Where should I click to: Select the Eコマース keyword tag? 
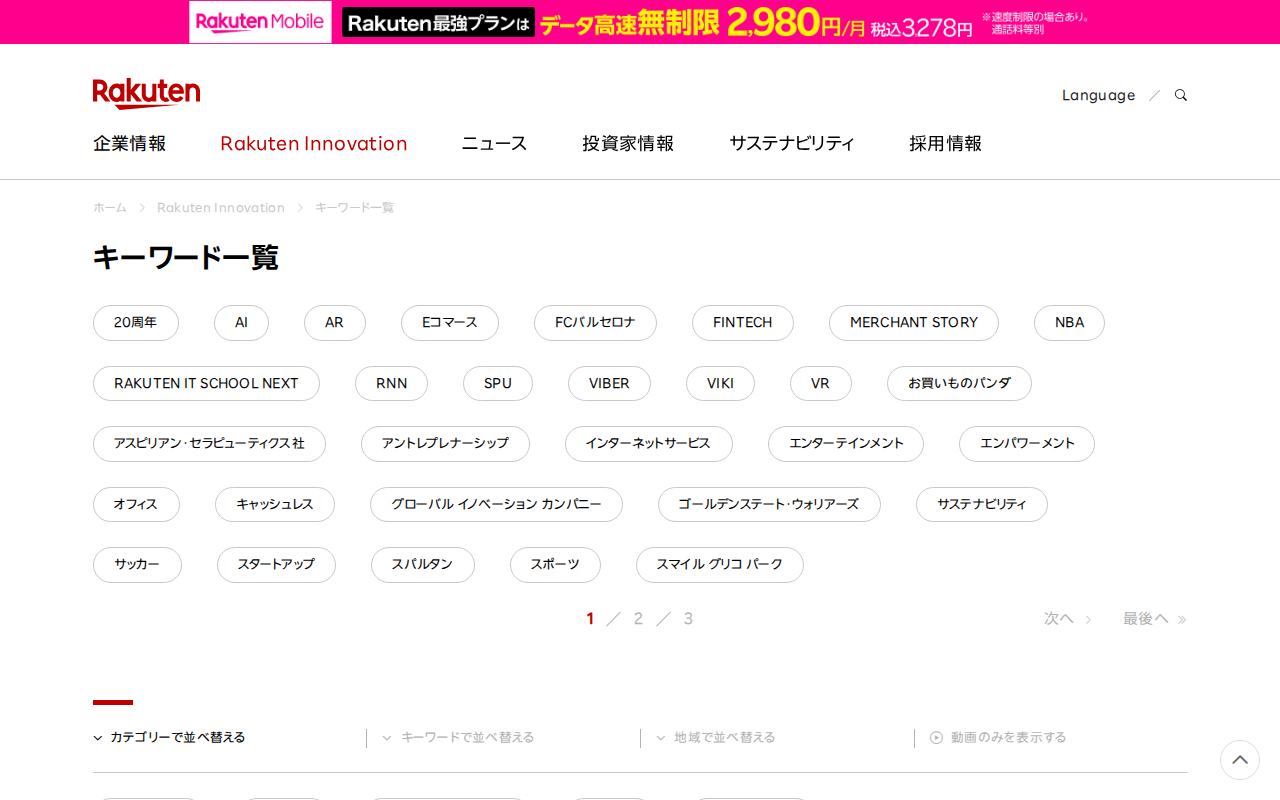[450, 323]
